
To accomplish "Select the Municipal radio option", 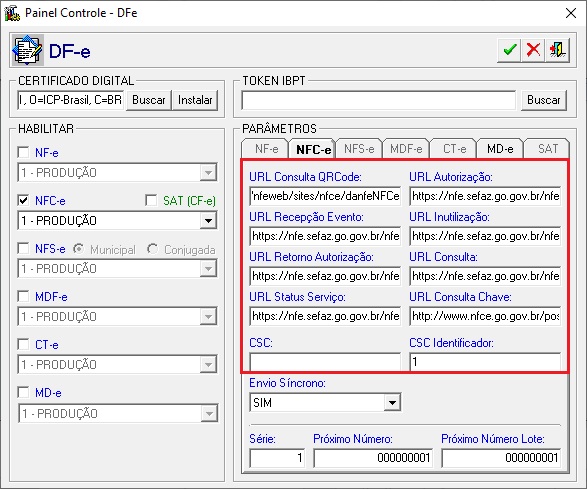I will pos(78,249).
